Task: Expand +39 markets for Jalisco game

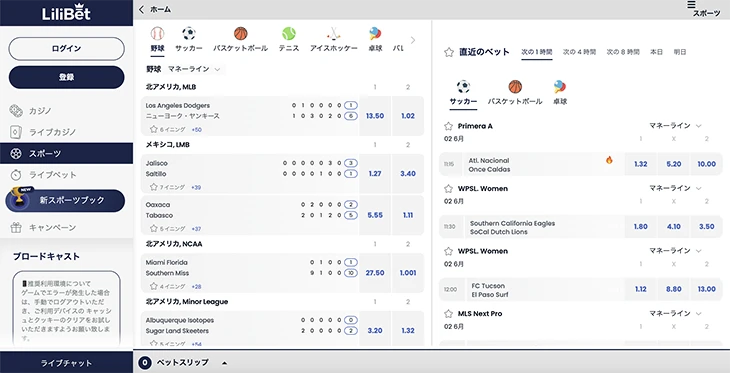Action: click(x=196, y=188)
